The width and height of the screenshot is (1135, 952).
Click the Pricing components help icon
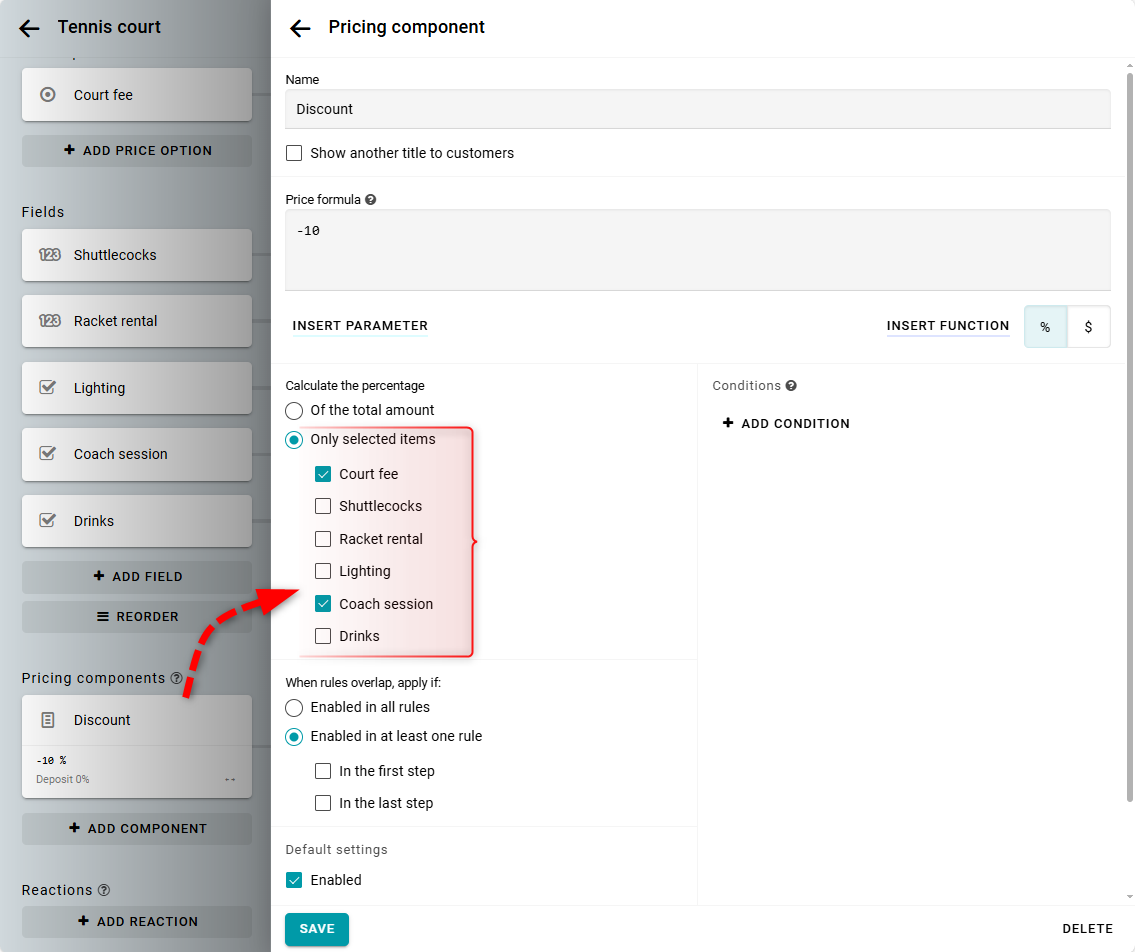tap(177, 678)
